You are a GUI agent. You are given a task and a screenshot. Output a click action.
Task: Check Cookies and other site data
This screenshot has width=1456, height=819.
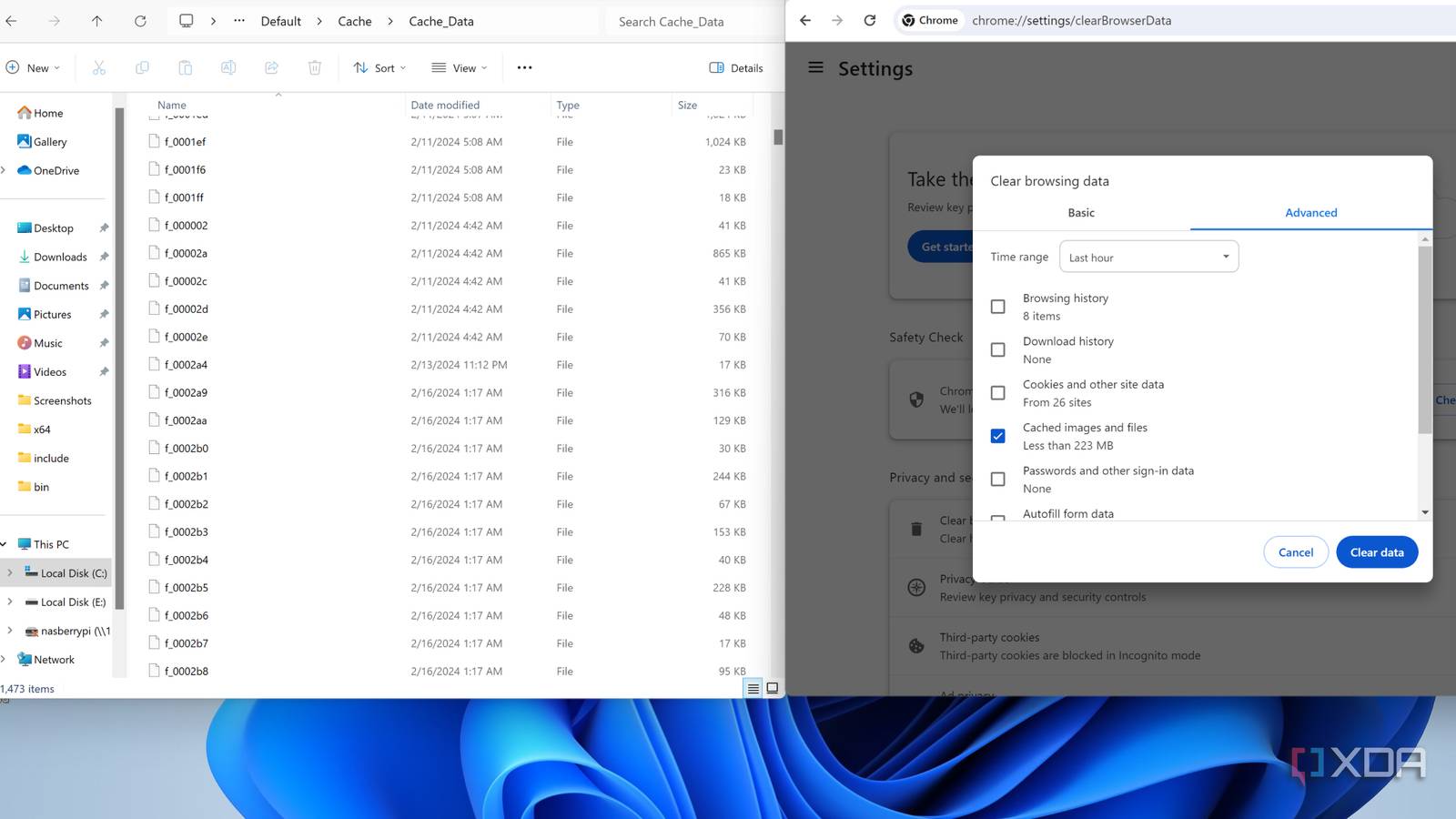coord(998,393)
